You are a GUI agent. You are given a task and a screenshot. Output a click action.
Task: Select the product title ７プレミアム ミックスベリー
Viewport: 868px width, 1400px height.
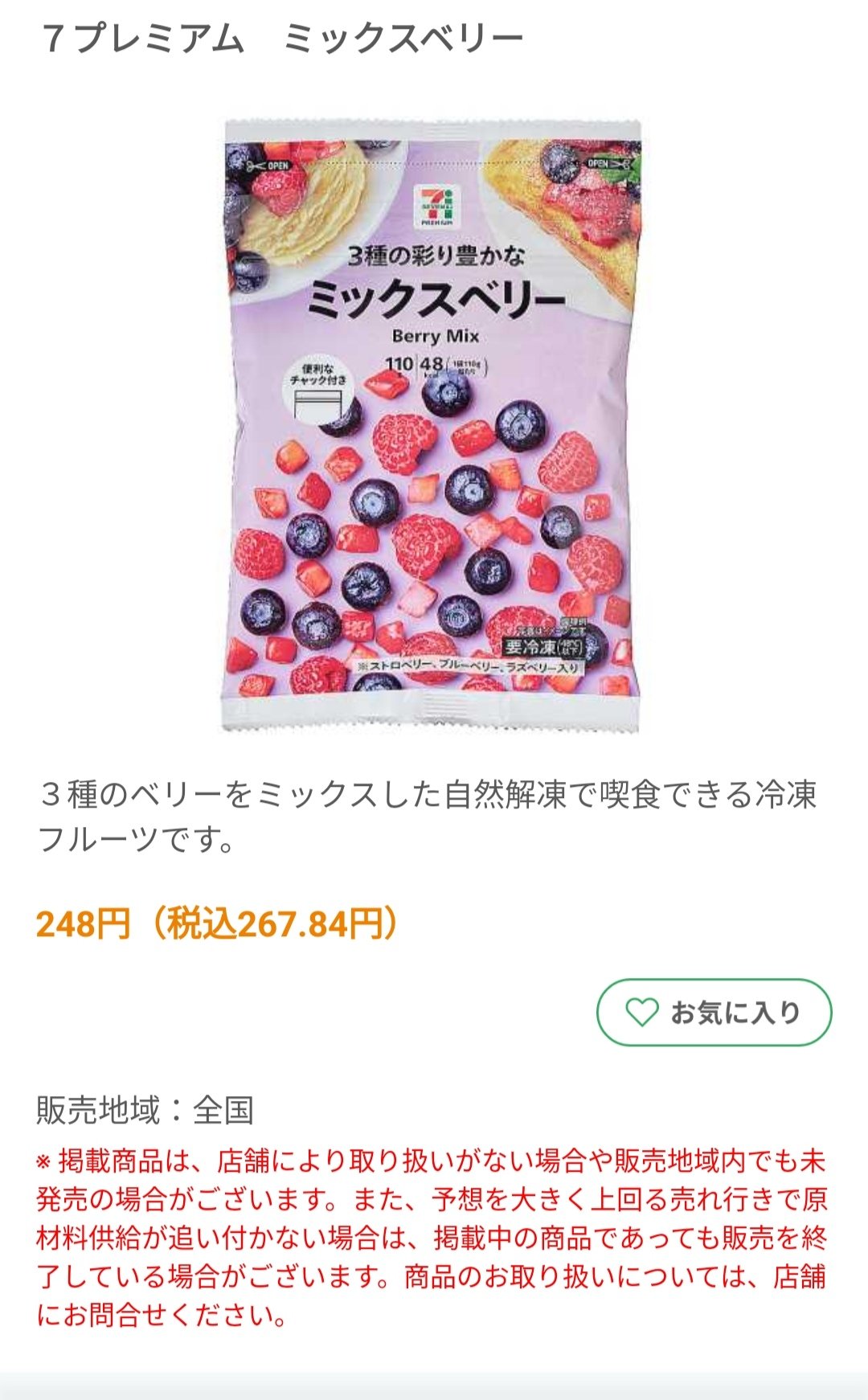(x=281, y=39)
